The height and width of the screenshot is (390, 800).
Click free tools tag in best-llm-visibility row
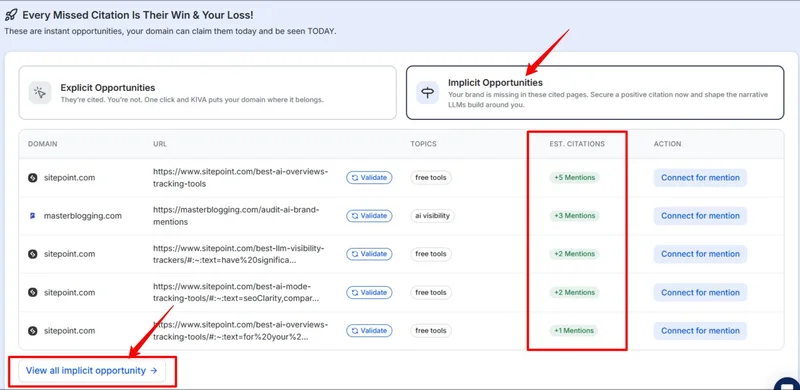(431, 254)
